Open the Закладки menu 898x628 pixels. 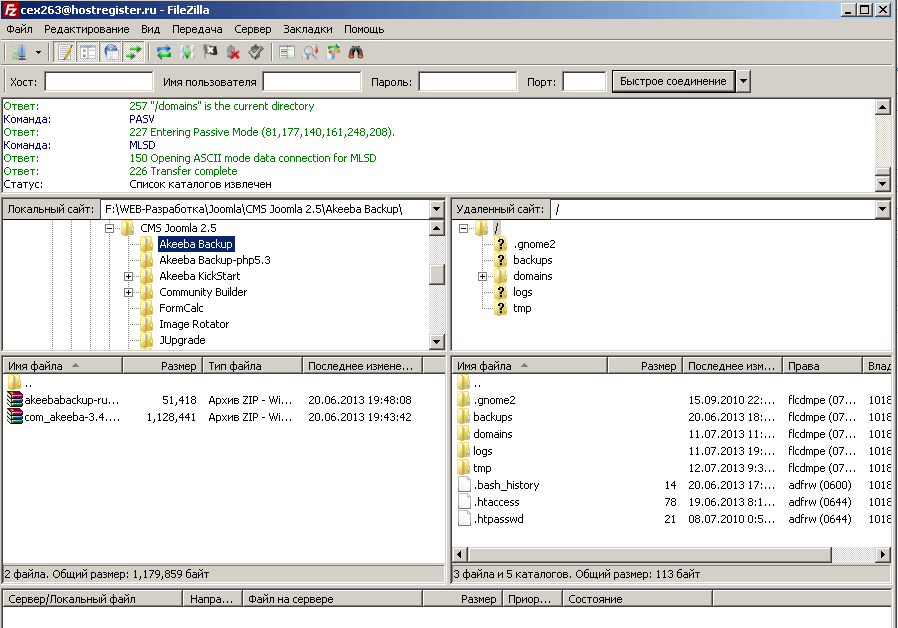(x=308, y=30)
